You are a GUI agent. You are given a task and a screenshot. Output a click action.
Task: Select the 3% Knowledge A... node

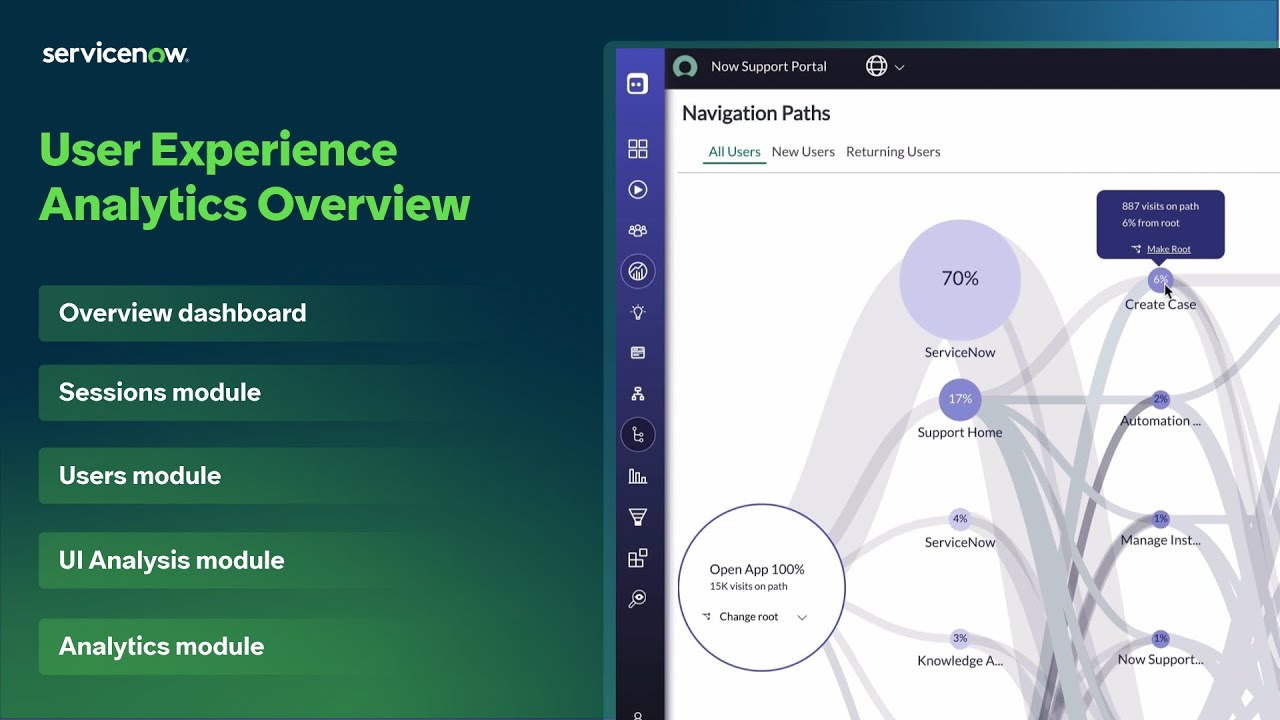click(x=960, y=638)
